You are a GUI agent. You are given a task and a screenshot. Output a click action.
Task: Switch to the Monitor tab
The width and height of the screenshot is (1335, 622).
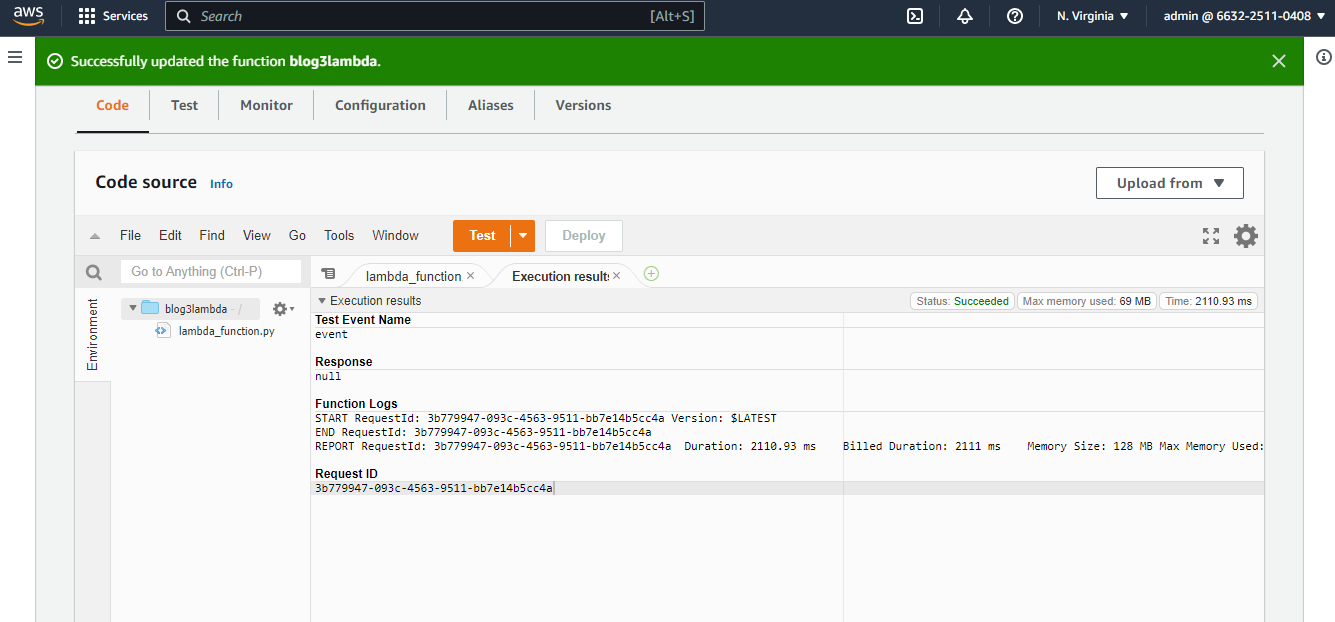pos(266,105)
